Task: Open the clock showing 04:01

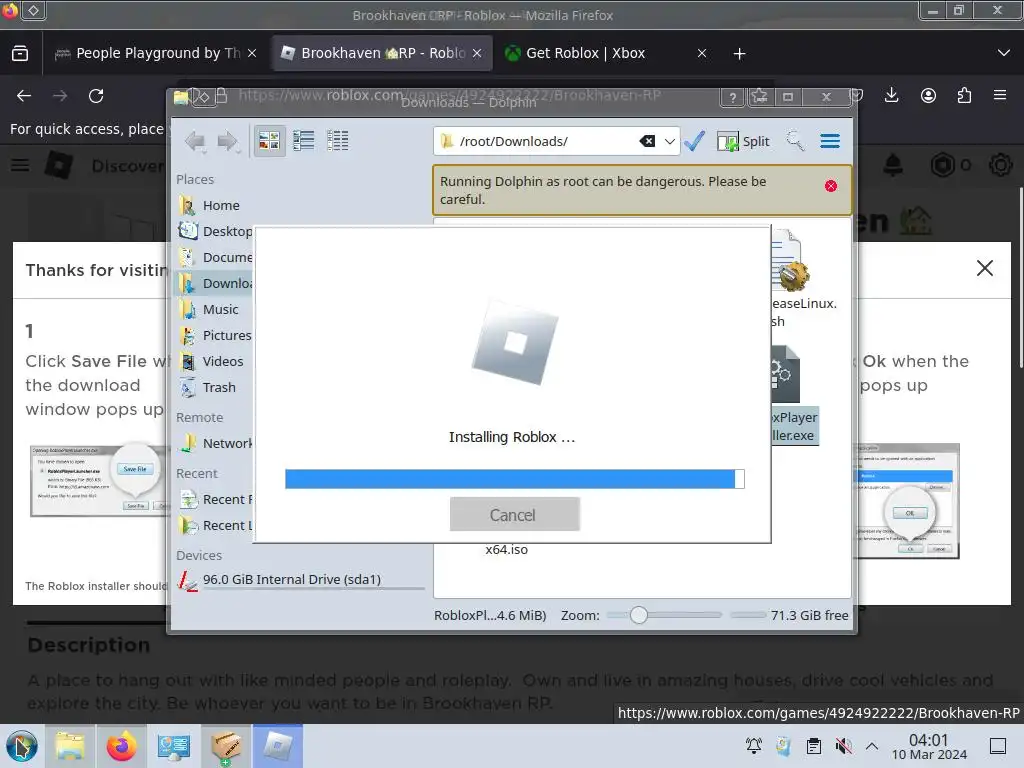Action: [929, 746]
